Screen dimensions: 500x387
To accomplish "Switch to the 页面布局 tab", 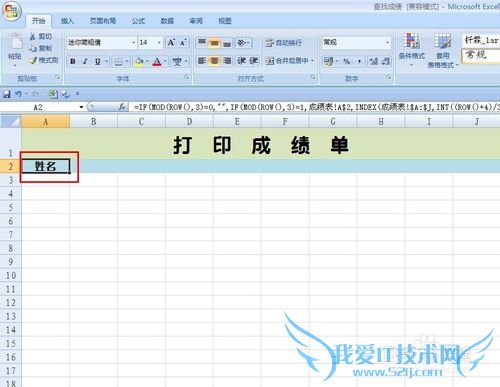I will tap(103, 21).
